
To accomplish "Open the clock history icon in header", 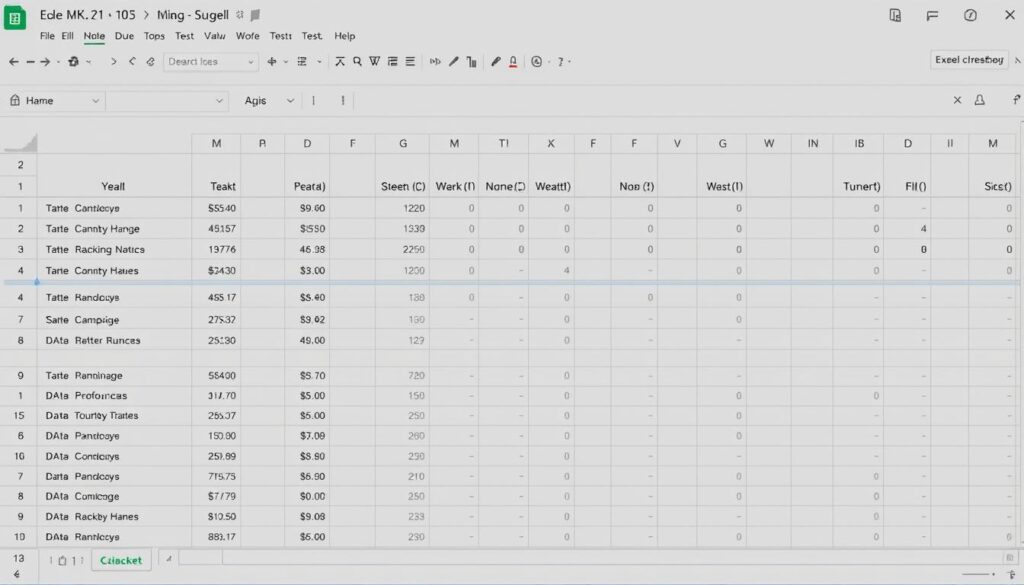I will [970, 16].
